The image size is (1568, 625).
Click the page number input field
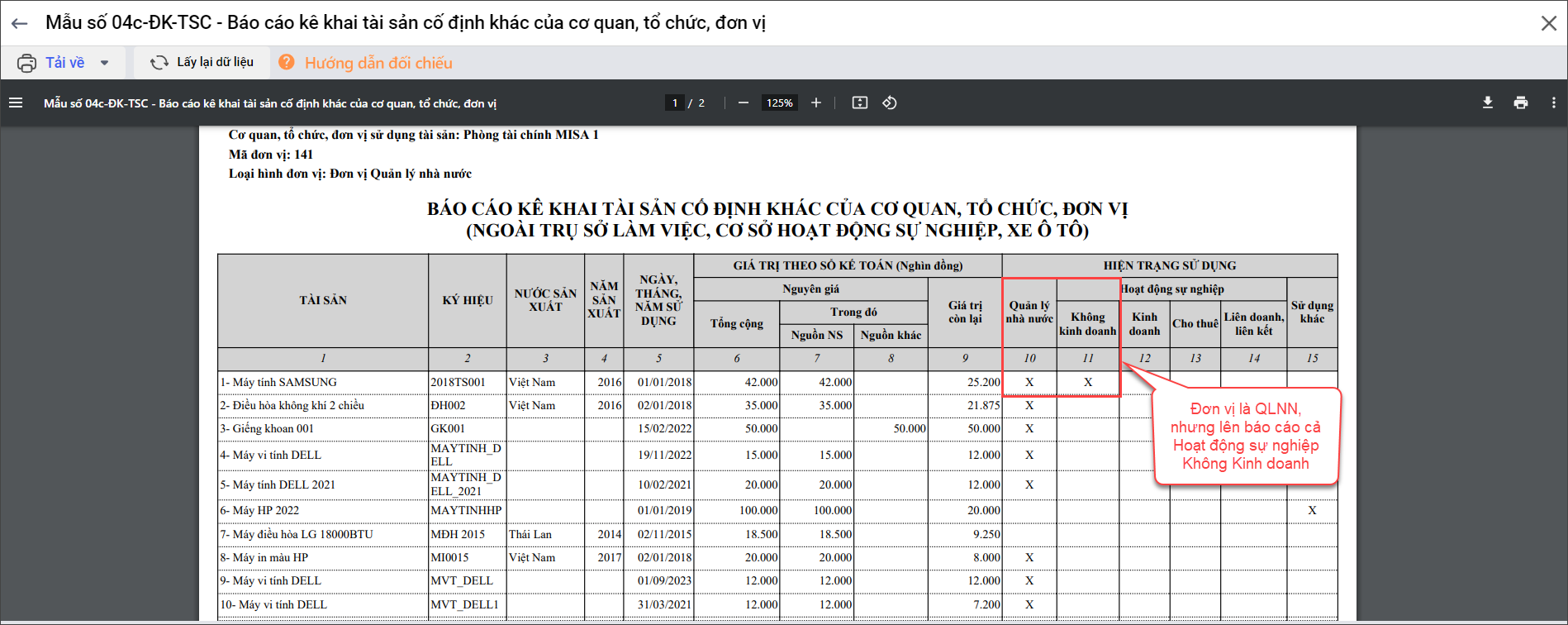(x=675, y=103)
